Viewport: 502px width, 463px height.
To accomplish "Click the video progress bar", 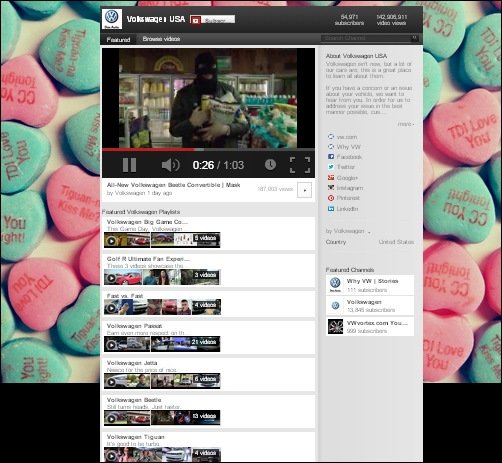I will coord(208,150).
